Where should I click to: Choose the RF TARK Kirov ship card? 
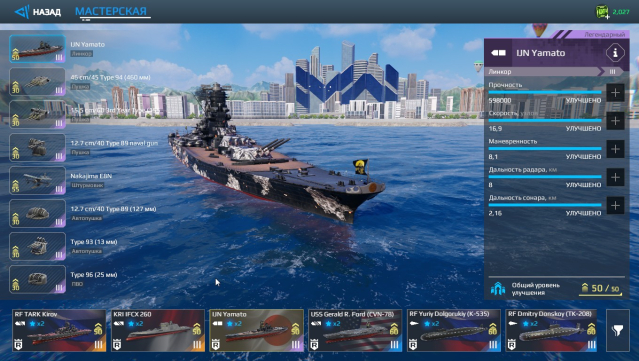coord(59,330)
